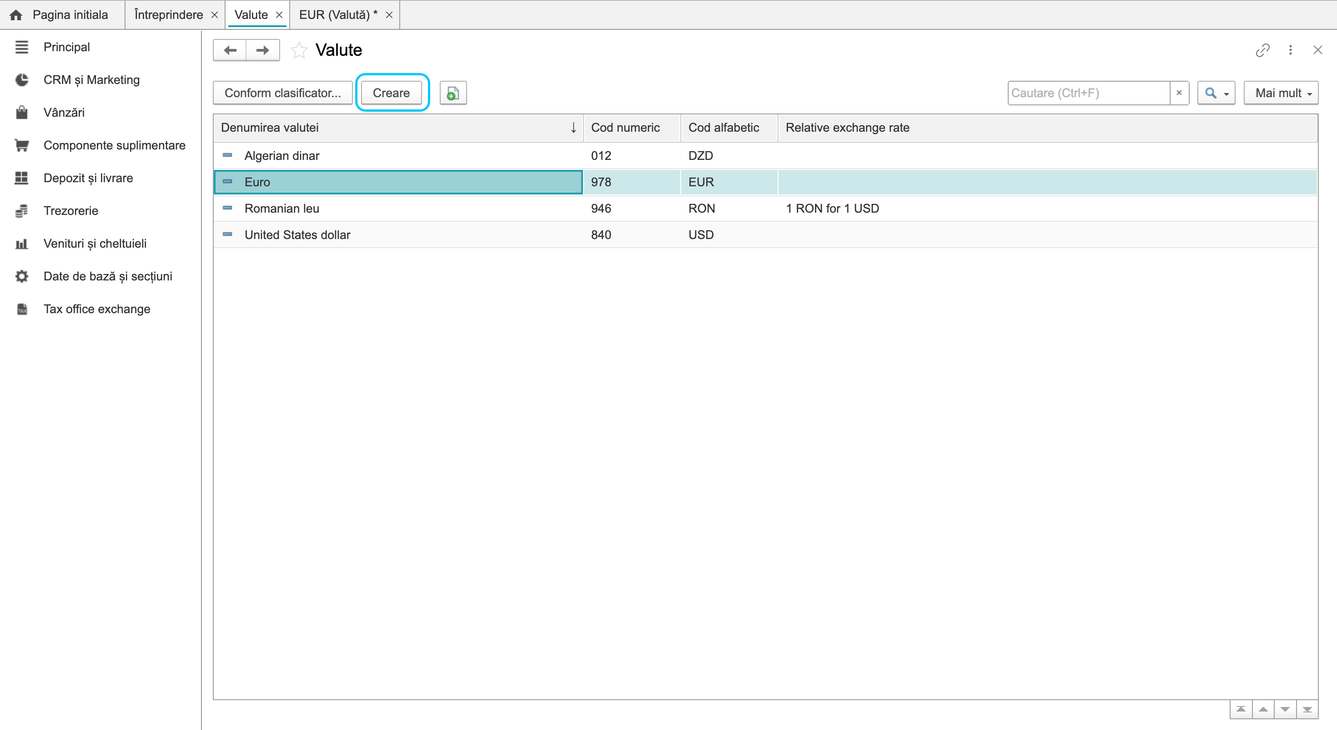Select the Algerian dinar row
1337x730 pixels.
click(765, 156)
